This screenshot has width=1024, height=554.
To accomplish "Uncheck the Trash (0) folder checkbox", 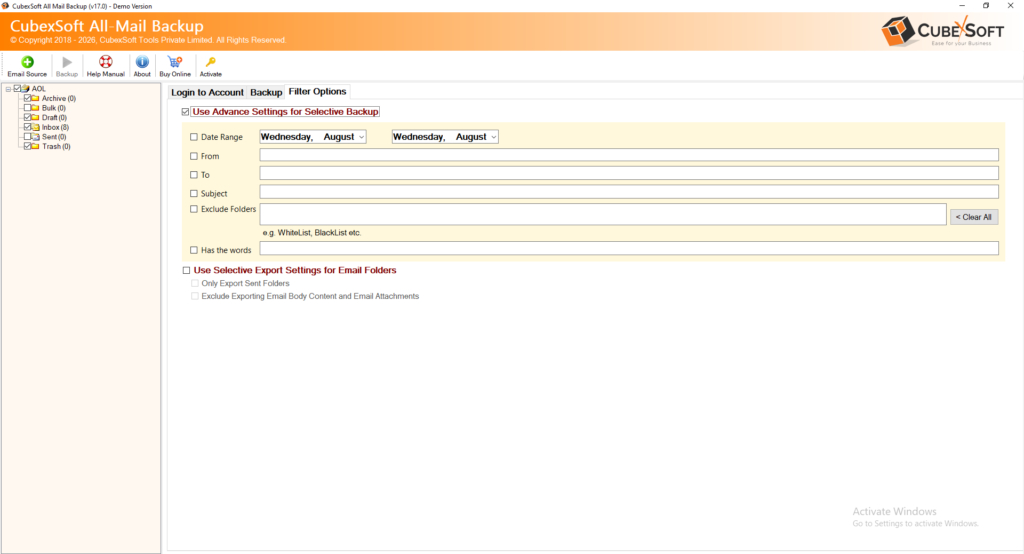I will (27, 146).
